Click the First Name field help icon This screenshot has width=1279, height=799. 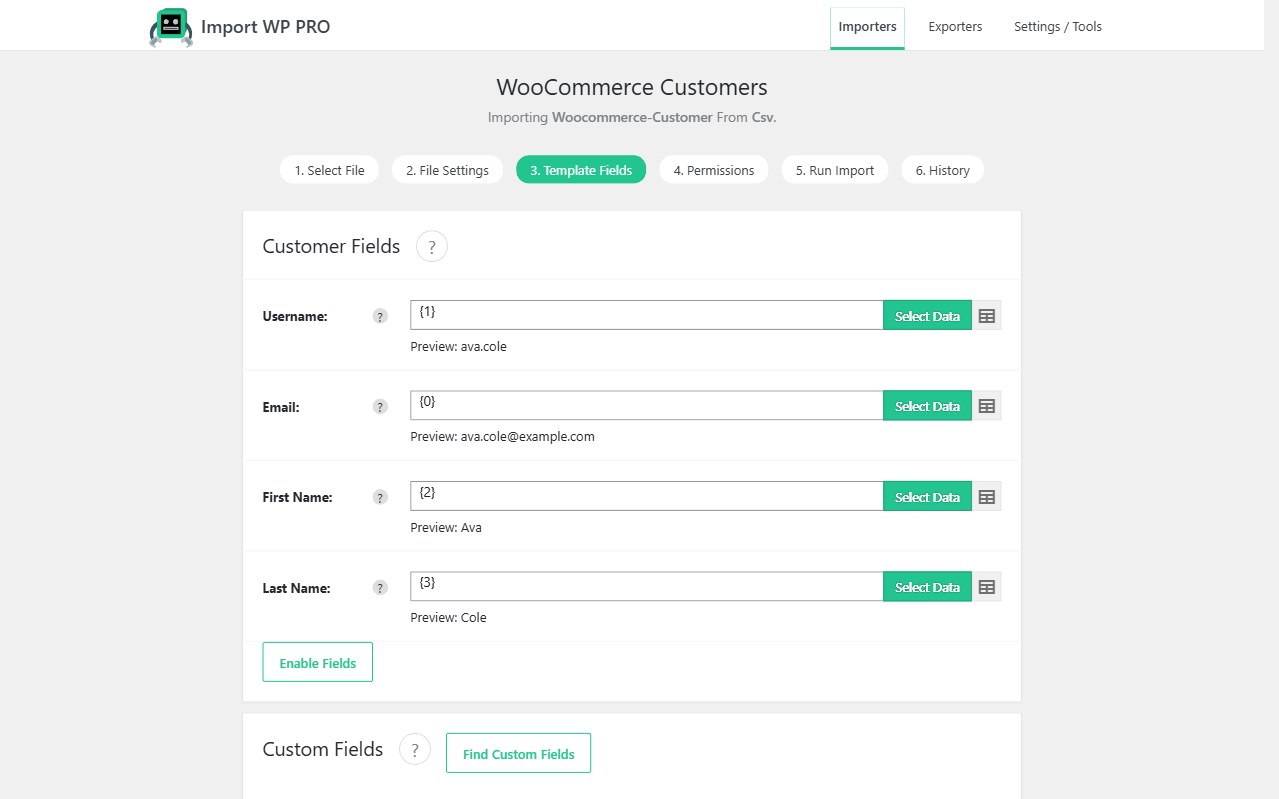(380, 497)
